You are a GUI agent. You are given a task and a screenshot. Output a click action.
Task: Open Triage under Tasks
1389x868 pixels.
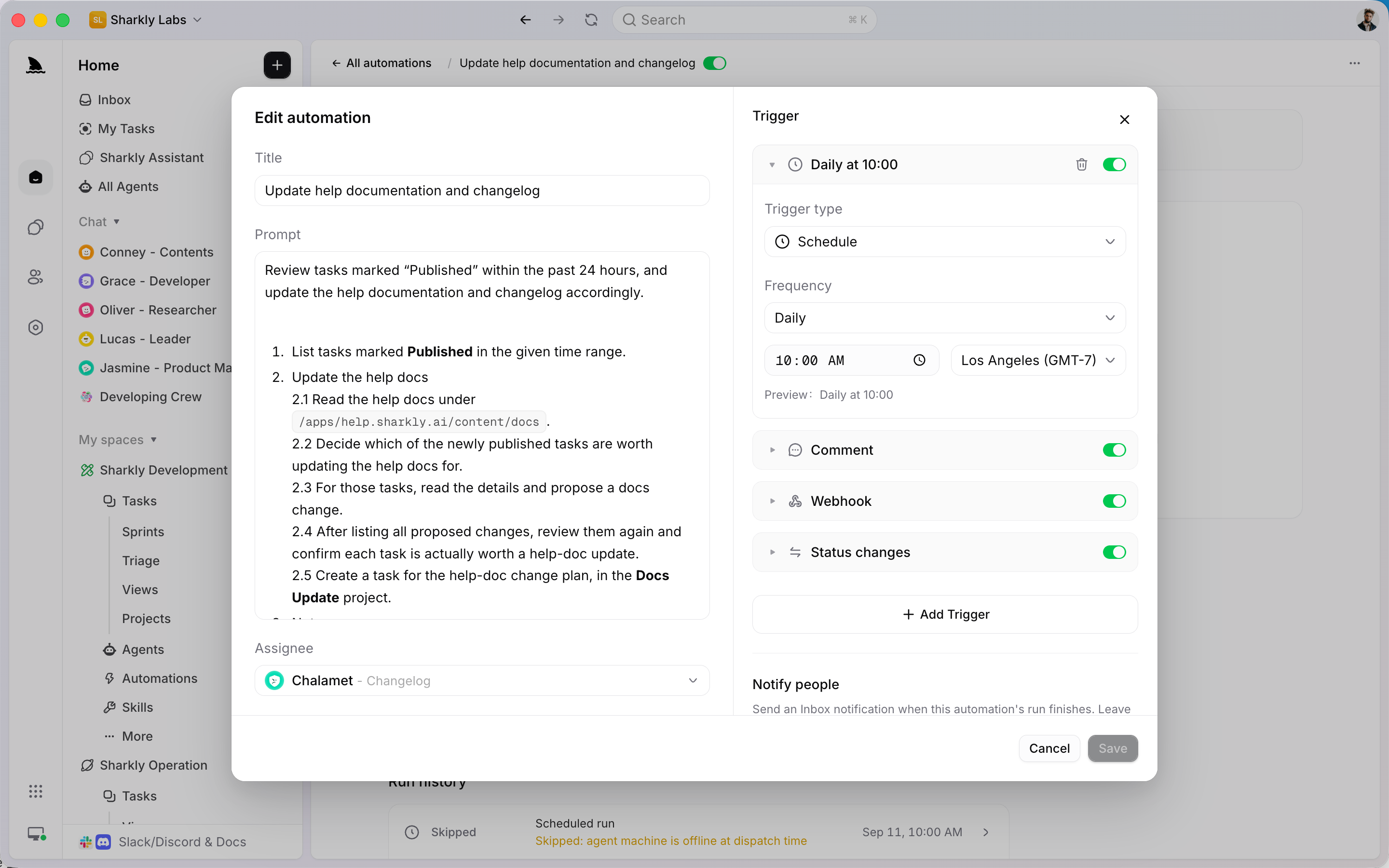point(141,561)
